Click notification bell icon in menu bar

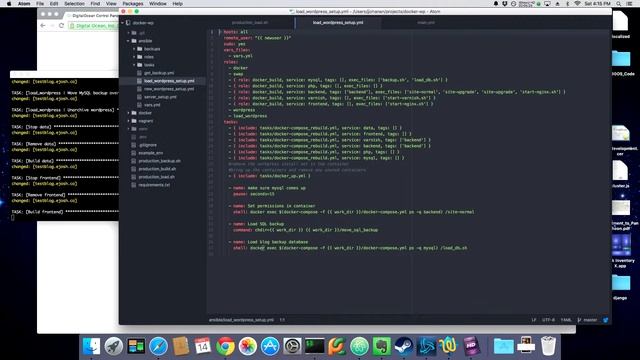click(496, 4)
